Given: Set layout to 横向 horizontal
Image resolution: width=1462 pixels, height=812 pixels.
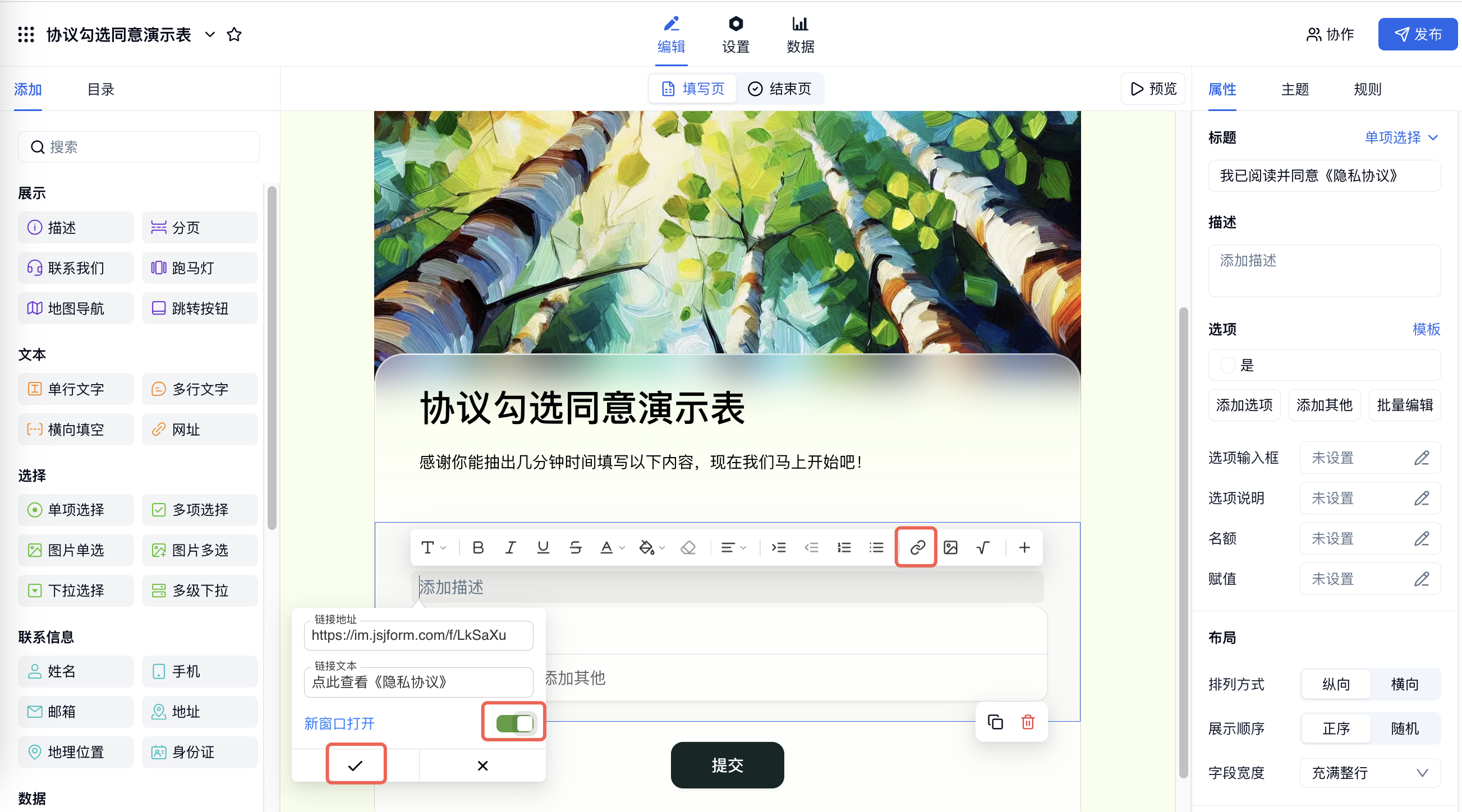Looking at the screenshot, I should click(1405, 684).
